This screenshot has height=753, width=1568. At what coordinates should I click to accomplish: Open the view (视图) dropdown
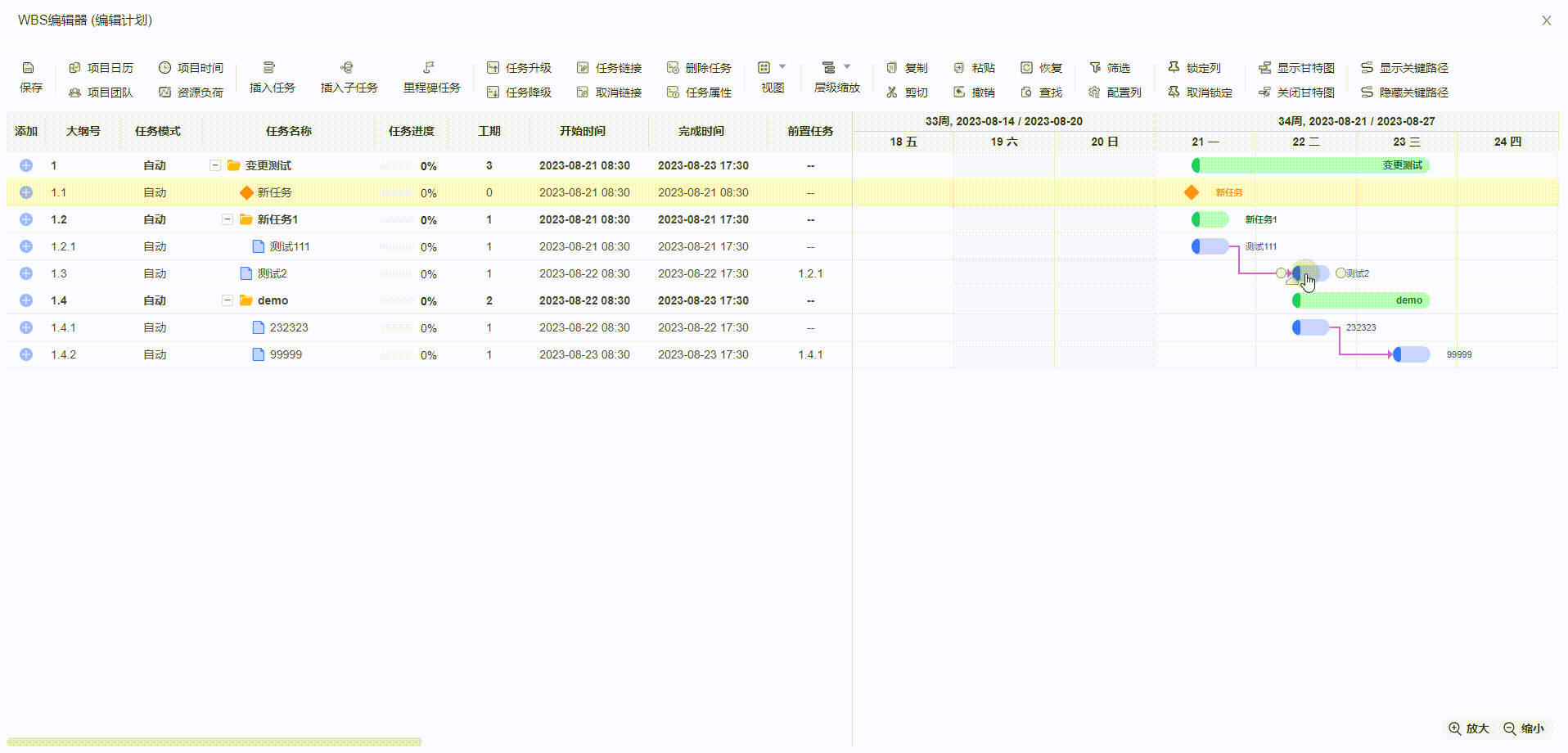click(772, 68)
